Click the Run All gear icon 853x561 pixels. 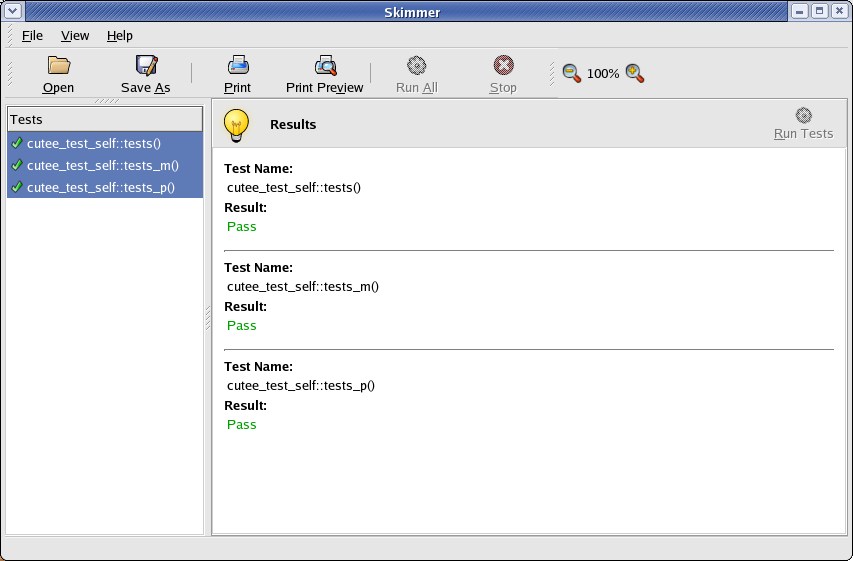pyautogui.click(x=417, y=65)
